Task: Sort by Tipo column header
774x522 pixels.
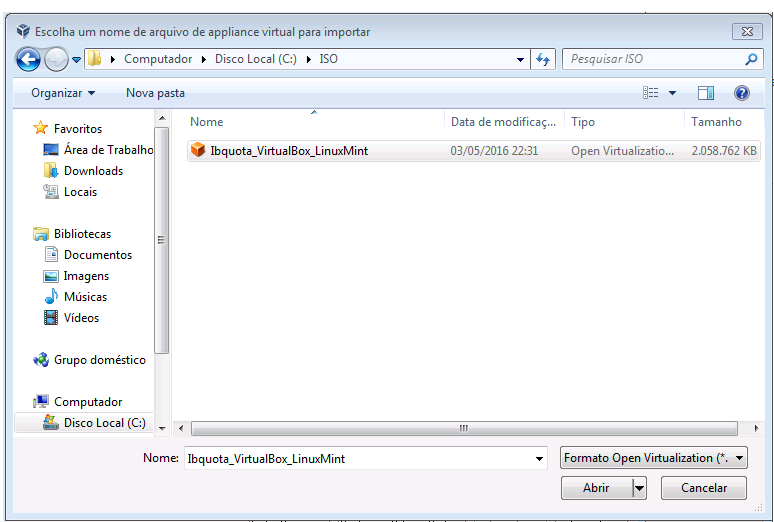Action: point(583,121)
